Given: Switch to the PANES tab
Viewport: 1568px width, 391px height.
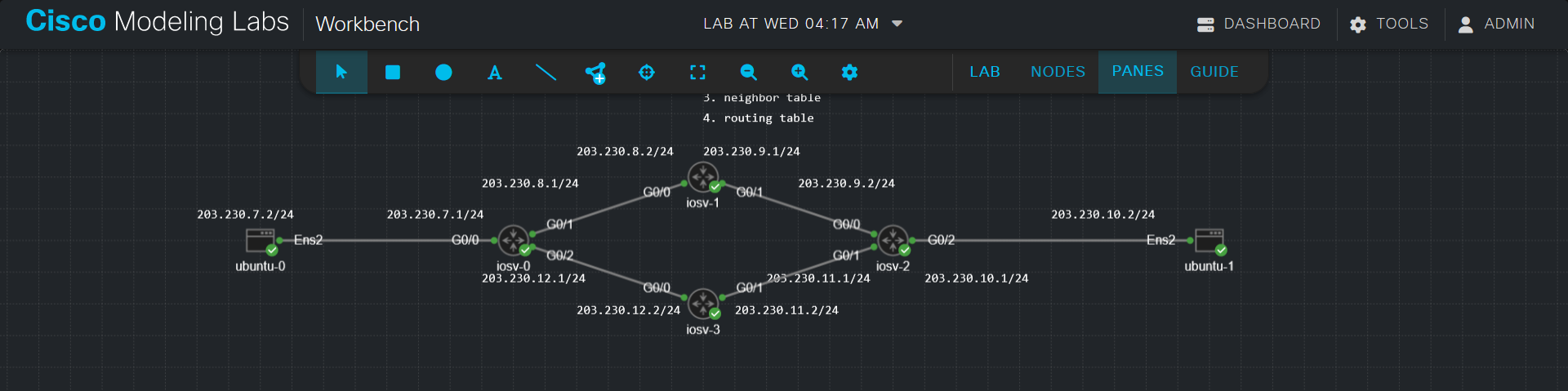Looking at the screenshot, I should (1138, 72).
